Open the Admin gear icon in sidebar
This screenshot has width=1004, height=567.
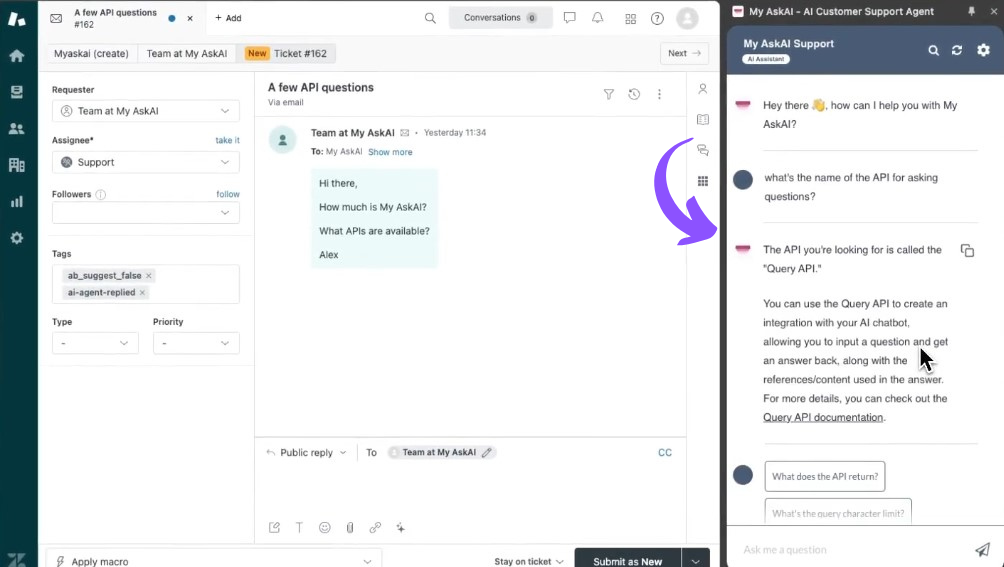(x=16, y=238)
